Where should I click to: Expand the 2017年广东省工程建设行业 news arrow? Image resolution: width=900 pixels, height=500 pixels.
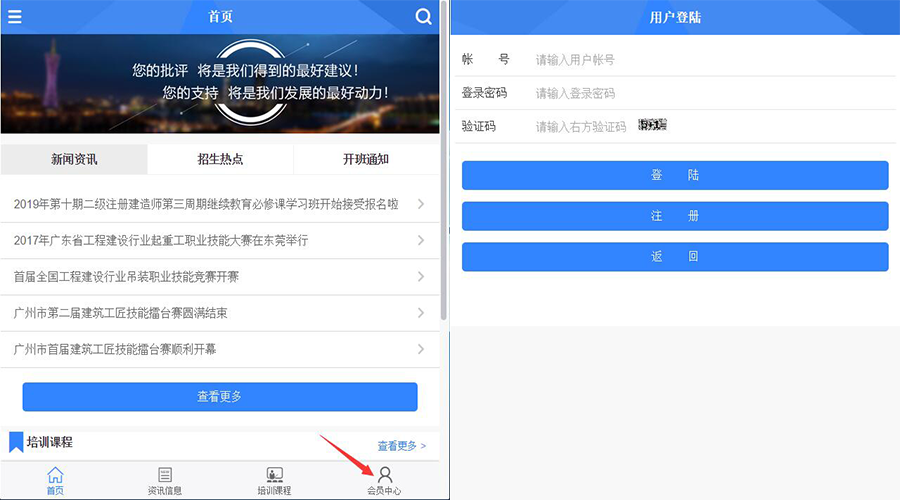tap(421, 240)
